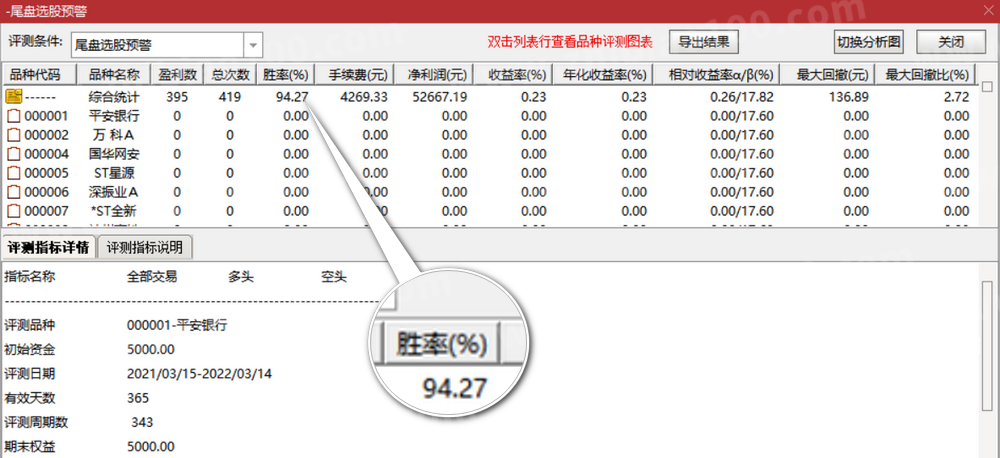Screen dimensions: 1000x458
Task: Click the list scrollbar box at top right
Action: tap(987, 87)
